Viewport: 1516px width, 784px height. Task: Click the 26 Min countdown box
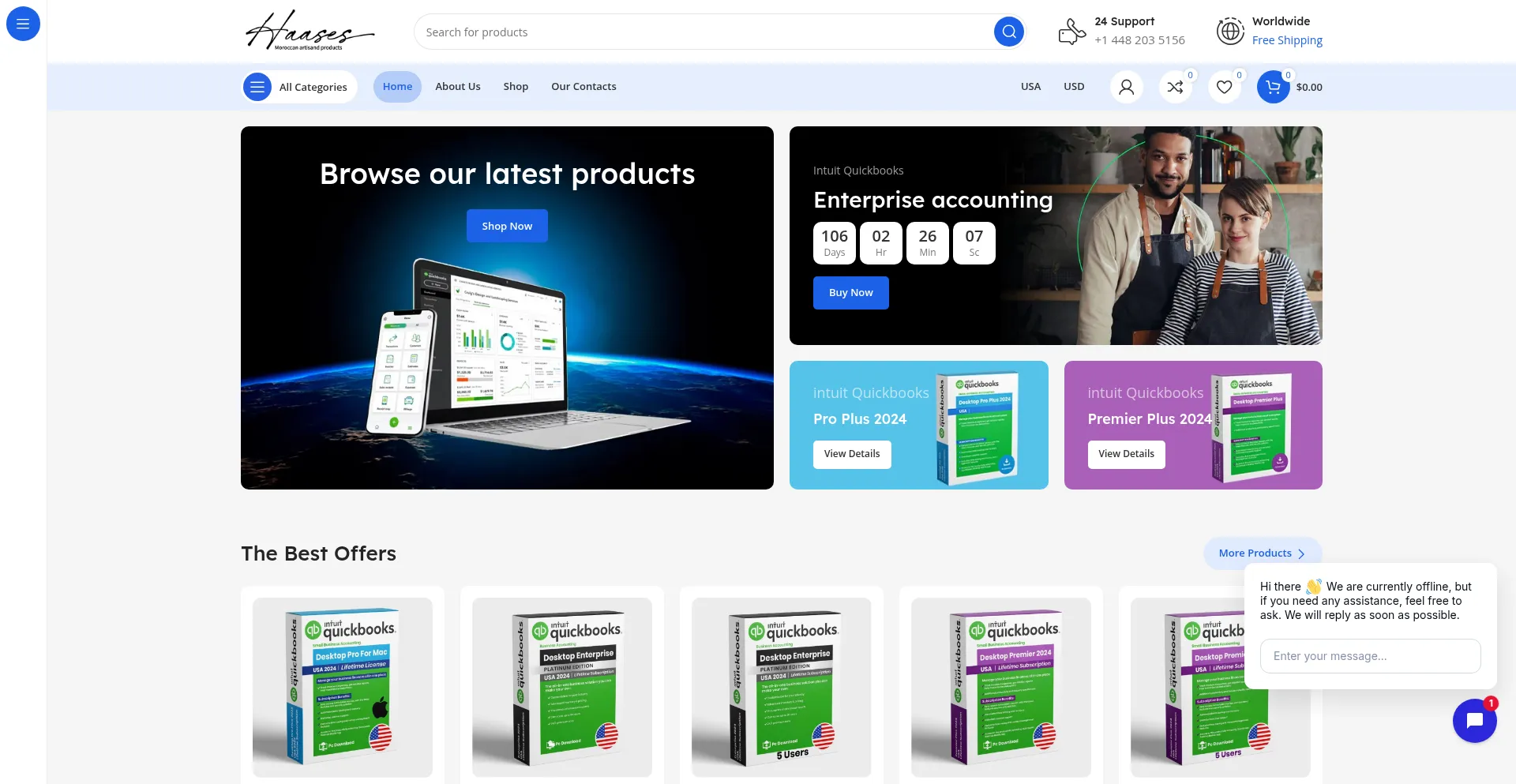[927, 243]
